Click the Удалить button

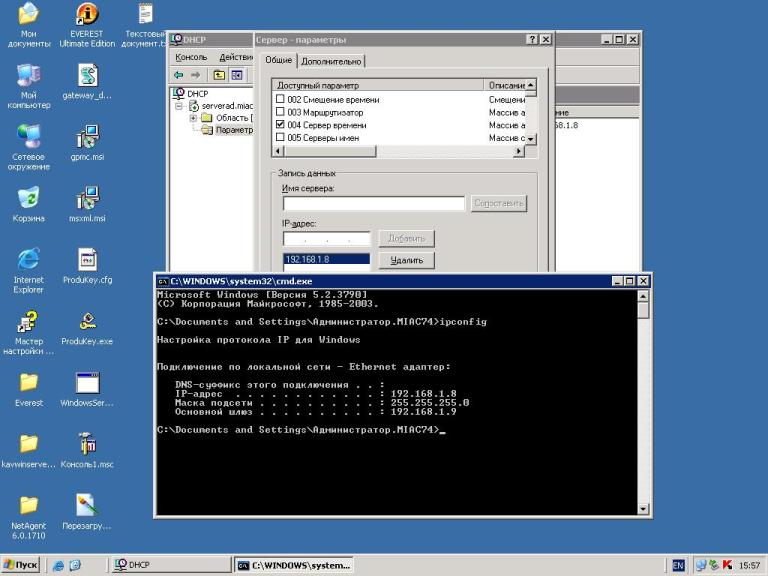click(407, 260)
